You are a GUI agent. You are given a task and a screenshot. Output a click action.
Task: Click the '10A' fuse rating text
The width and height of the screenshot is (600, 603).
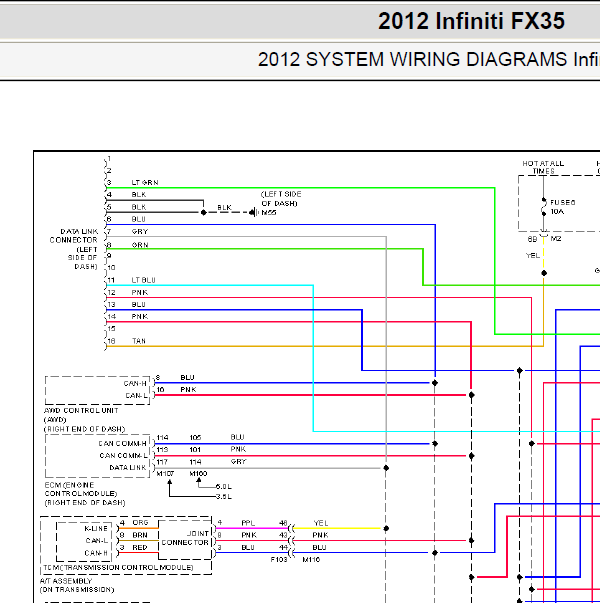coord(557,212)
